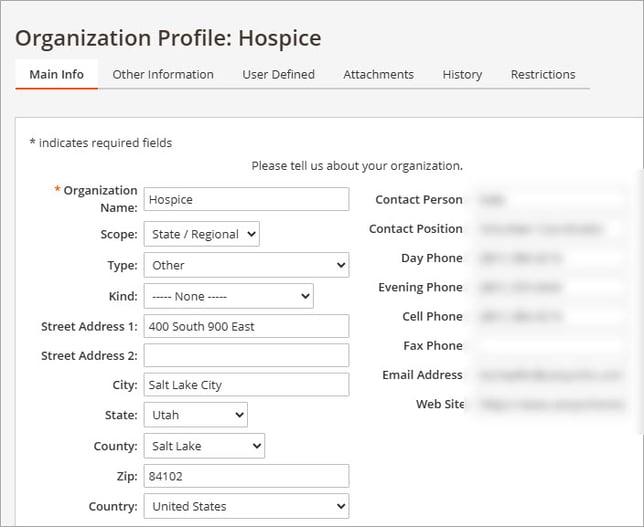Screen dimensions: 644x527
Task: Open the Scope dropdown
Action: click(x=202, y=234)
